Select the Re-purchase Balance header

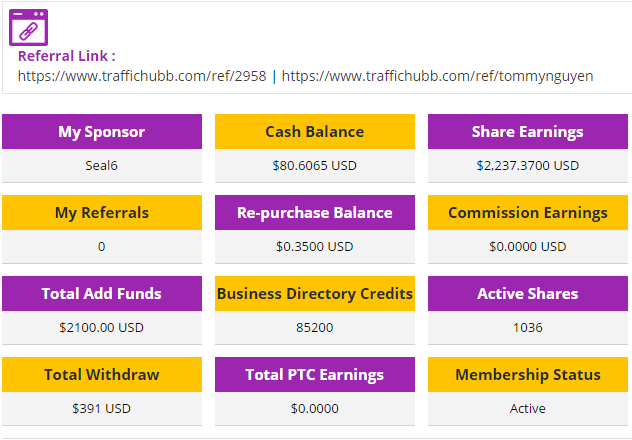[315, 213]
